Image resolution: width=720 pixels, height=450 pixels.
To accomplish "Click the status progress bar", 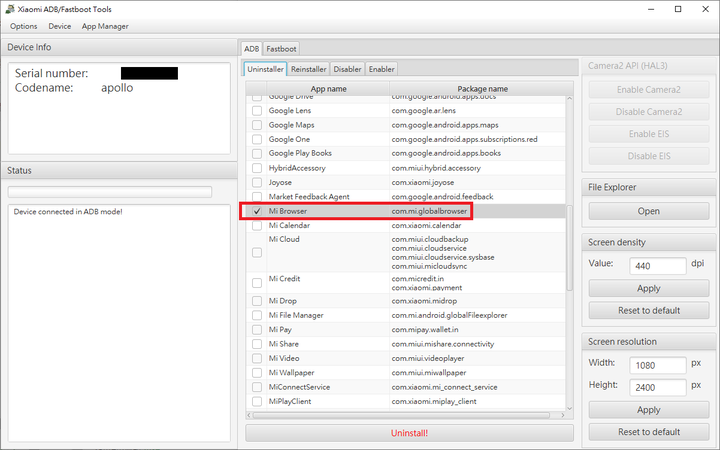I will (x=110, y=191).
